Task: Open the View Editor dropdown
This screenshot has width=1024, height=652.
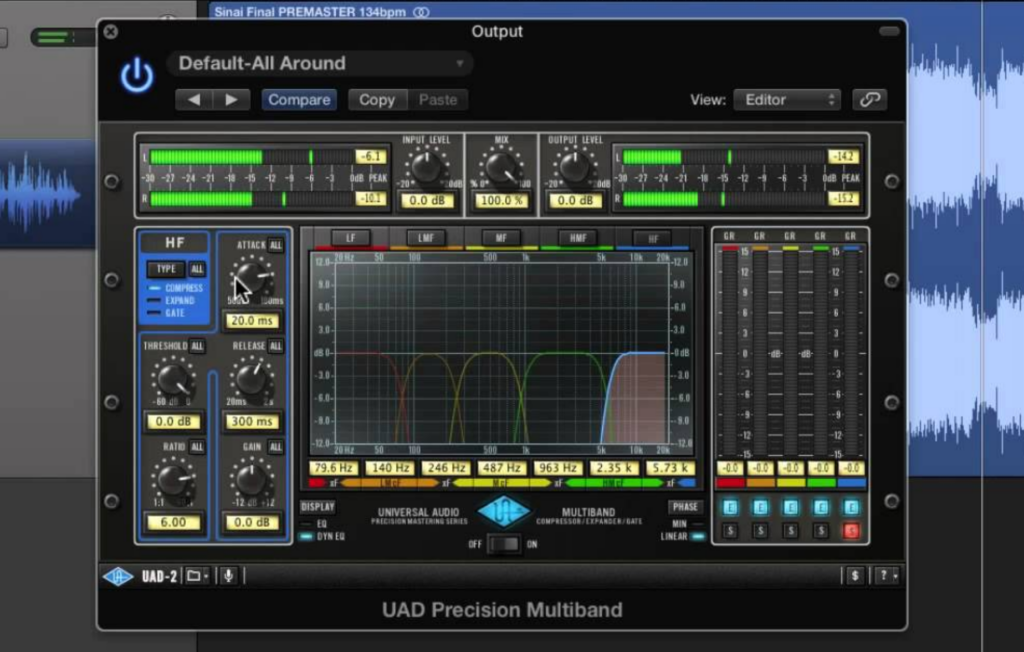Action: tap(787, 100)
